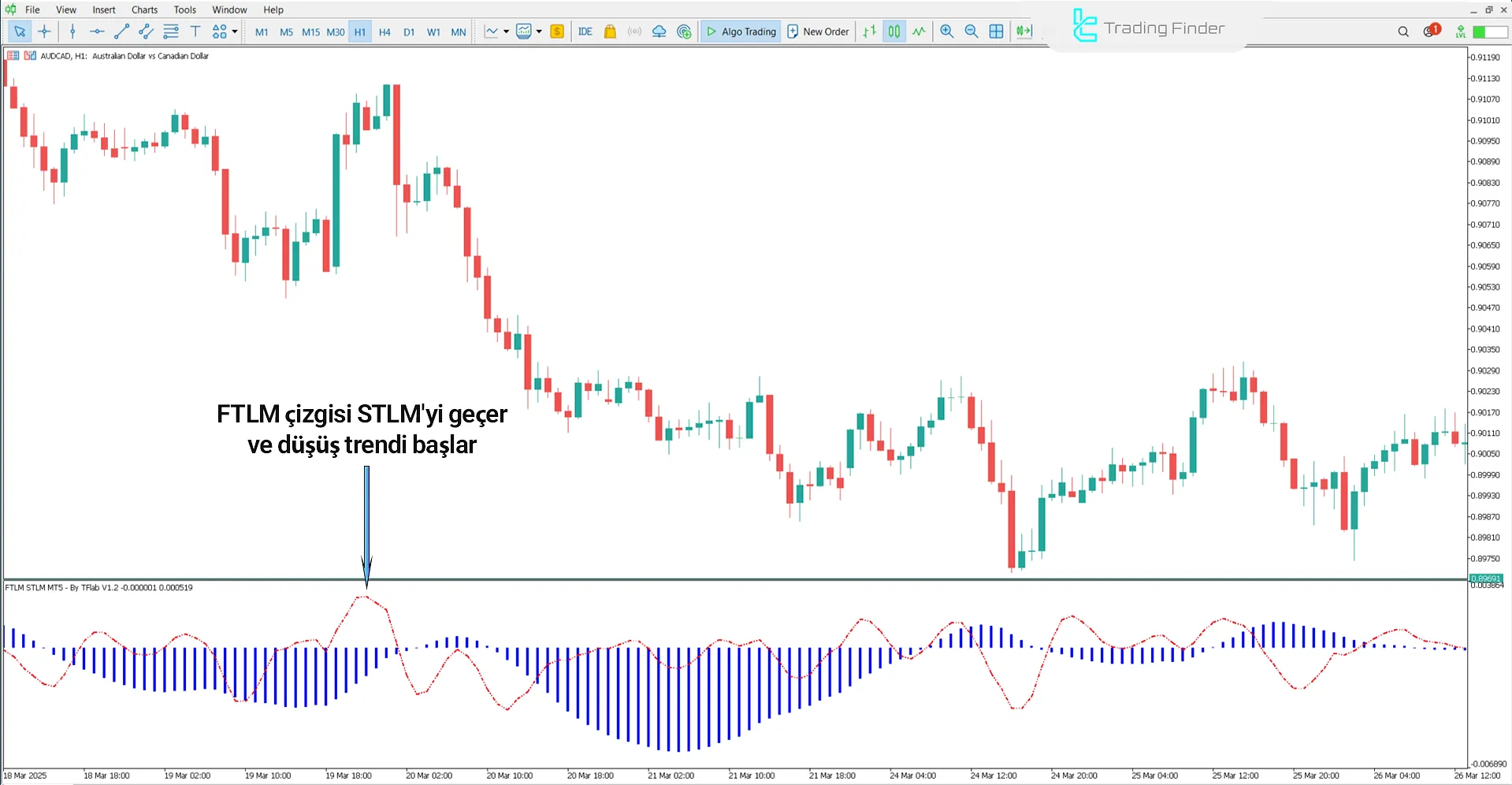Screen dimensions: 1512x785
Task: Pick the trendline drawing tool
Action: click(x=121, y=32)
